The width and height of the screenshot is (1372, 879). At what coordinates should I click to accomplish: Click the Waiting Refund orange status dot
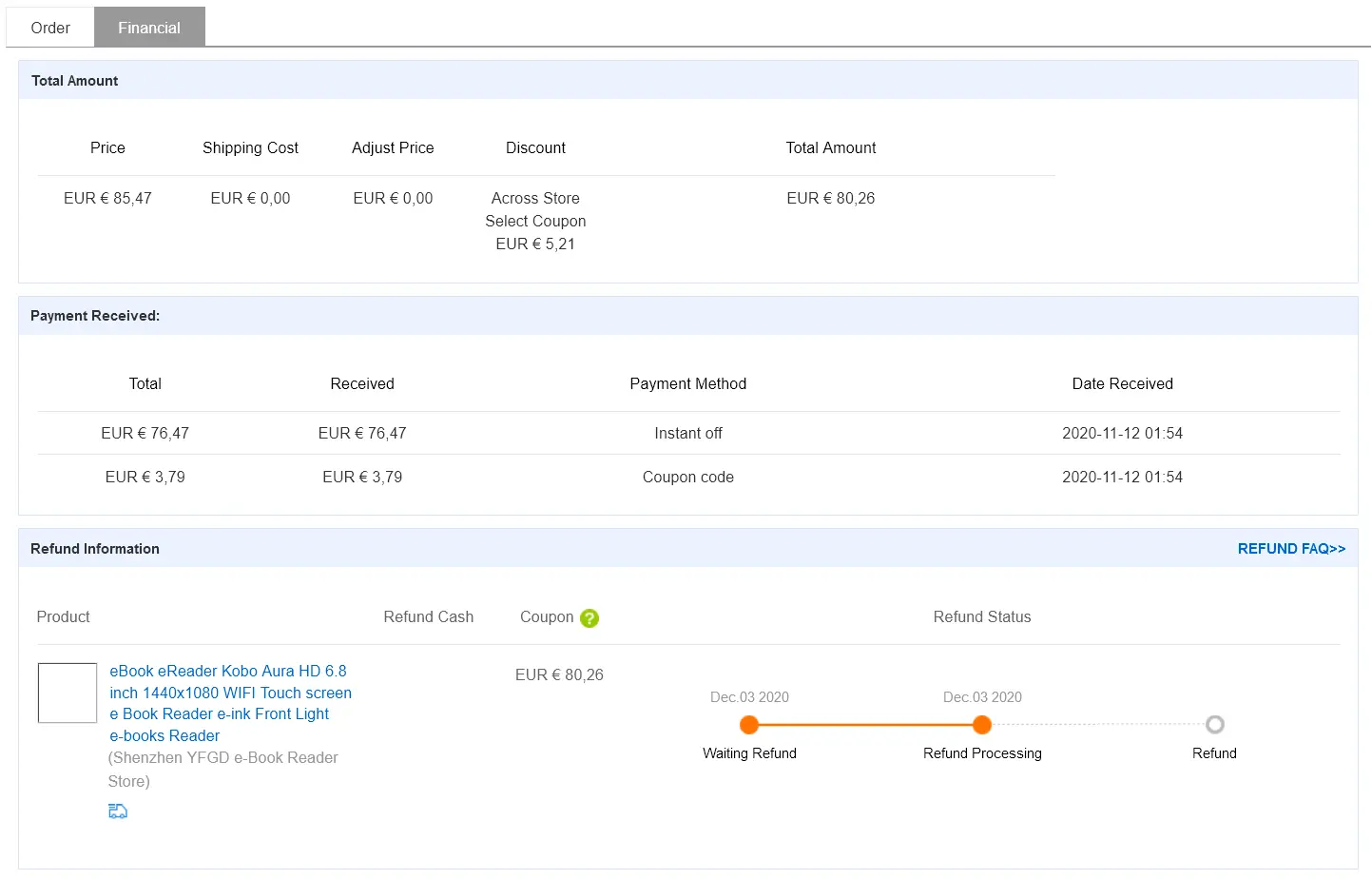coord(749,725)
